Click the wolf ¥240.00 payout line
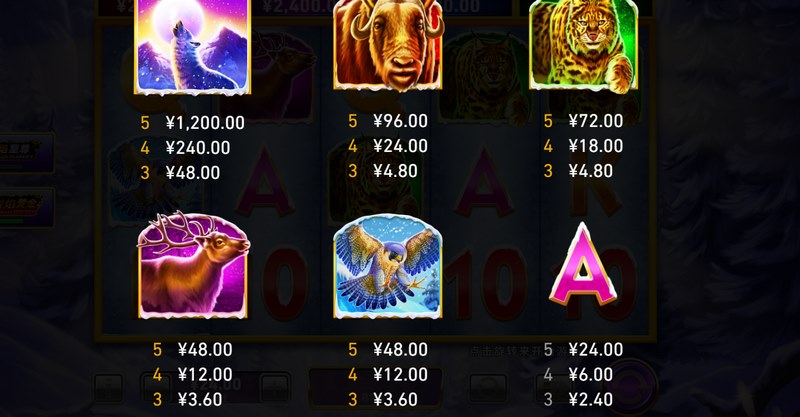This screenshot has height=417, width=800. [198, 148]
